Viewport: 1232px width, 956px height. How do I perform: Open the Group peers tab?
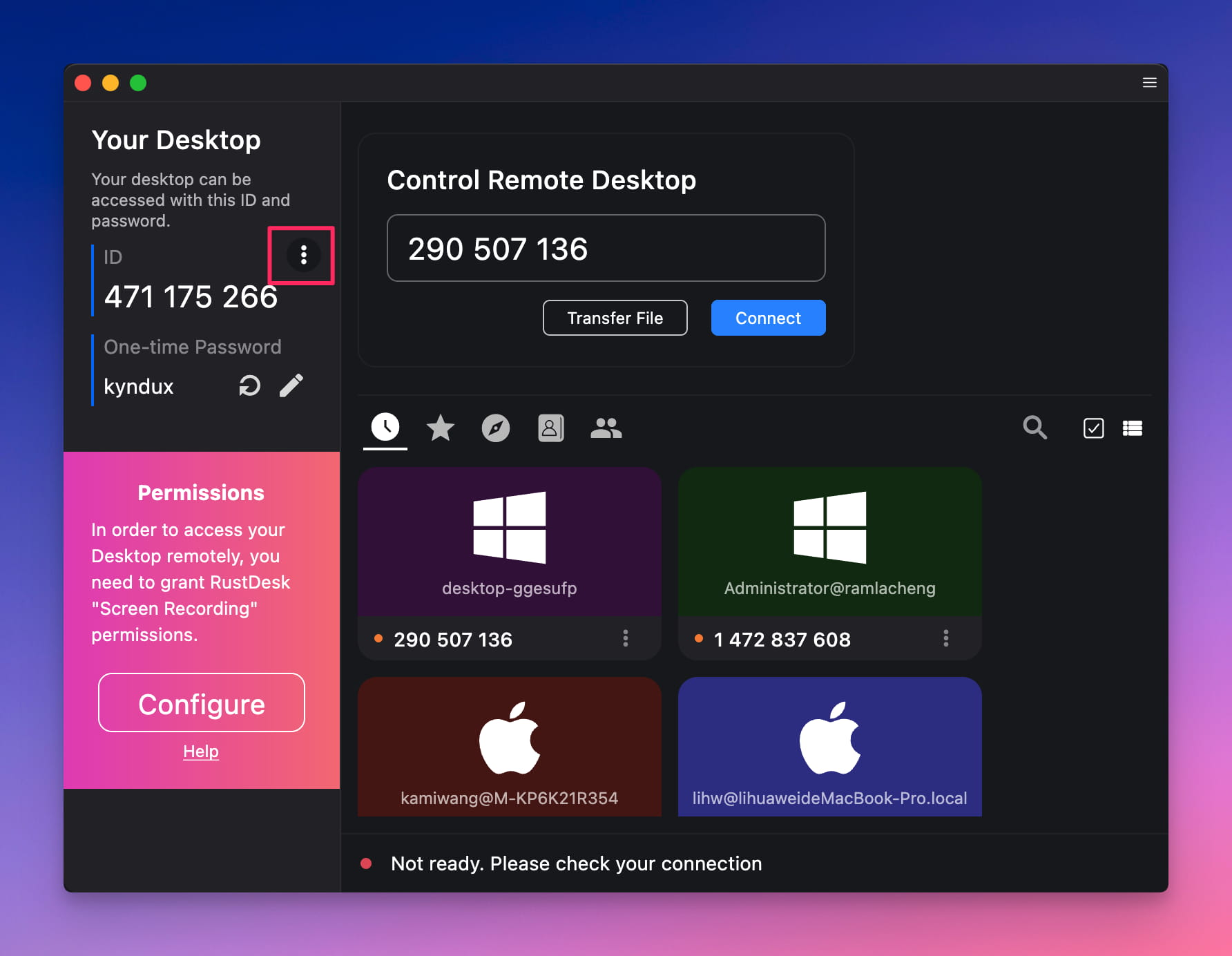[606, 428]
